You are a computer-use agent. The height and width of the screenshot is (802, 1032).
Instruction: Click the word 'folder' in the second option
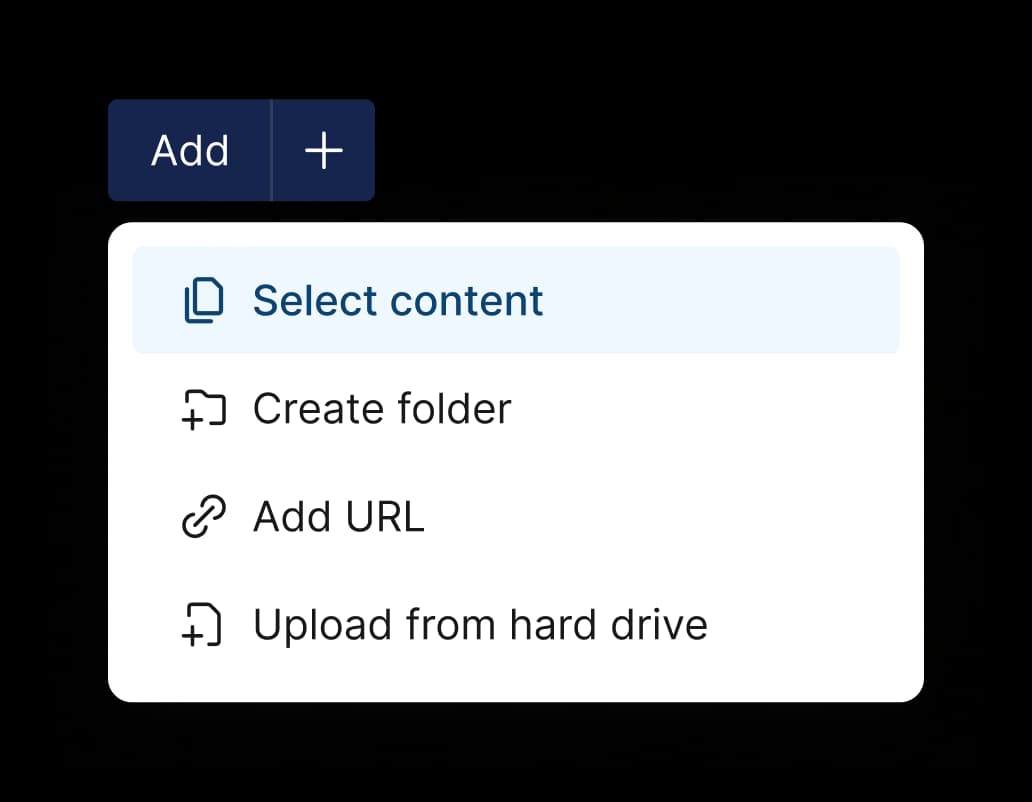click(454, 409)
